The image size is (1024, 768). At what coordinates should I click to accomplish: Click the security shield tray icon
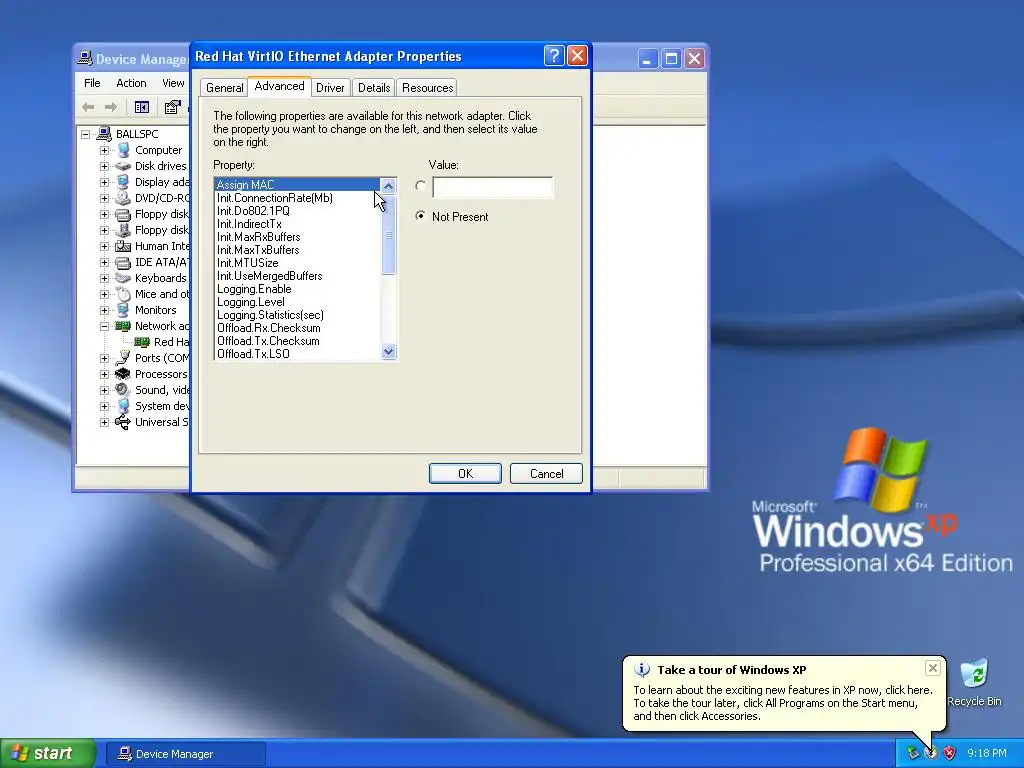coord(950,753)
